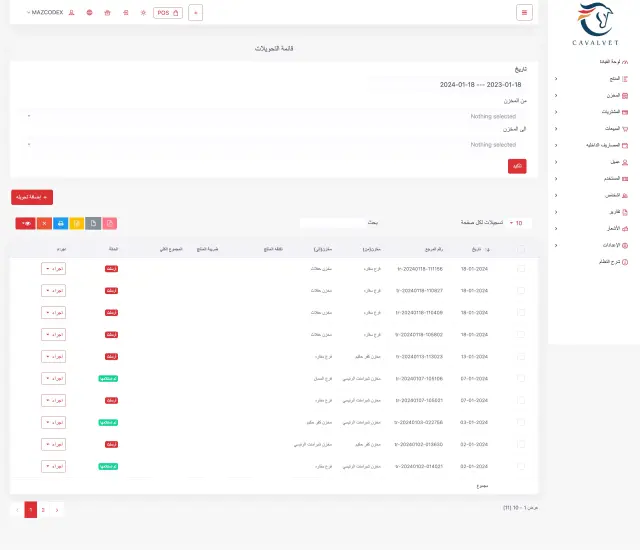Screen dimensions: 640x550
Task: Open the red column visibility eye button
Action: [25, 224]
